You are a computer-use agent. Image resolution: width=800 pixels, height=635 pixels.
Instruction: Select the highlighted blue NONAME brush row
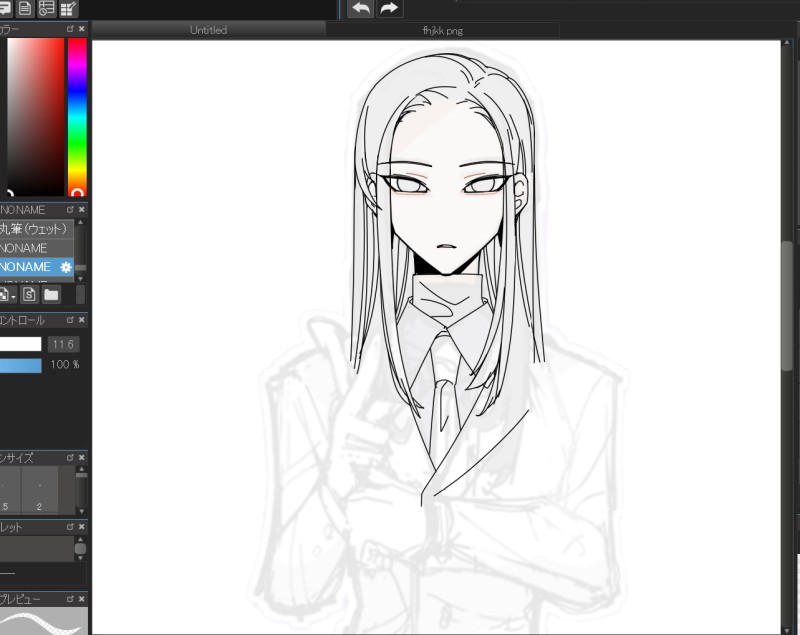coord(37,267)
